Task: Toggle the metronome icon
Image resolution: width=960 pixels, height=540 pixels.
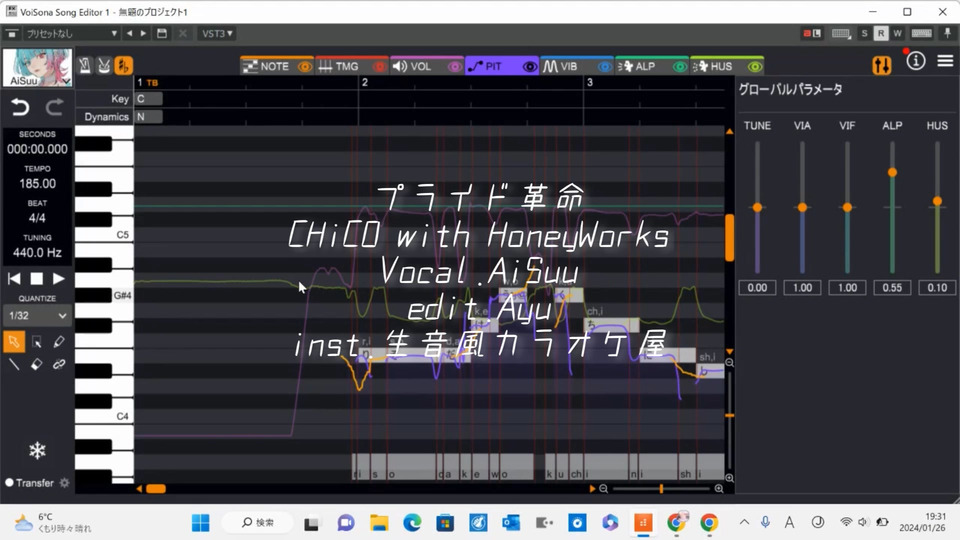Action: (85, 66)
